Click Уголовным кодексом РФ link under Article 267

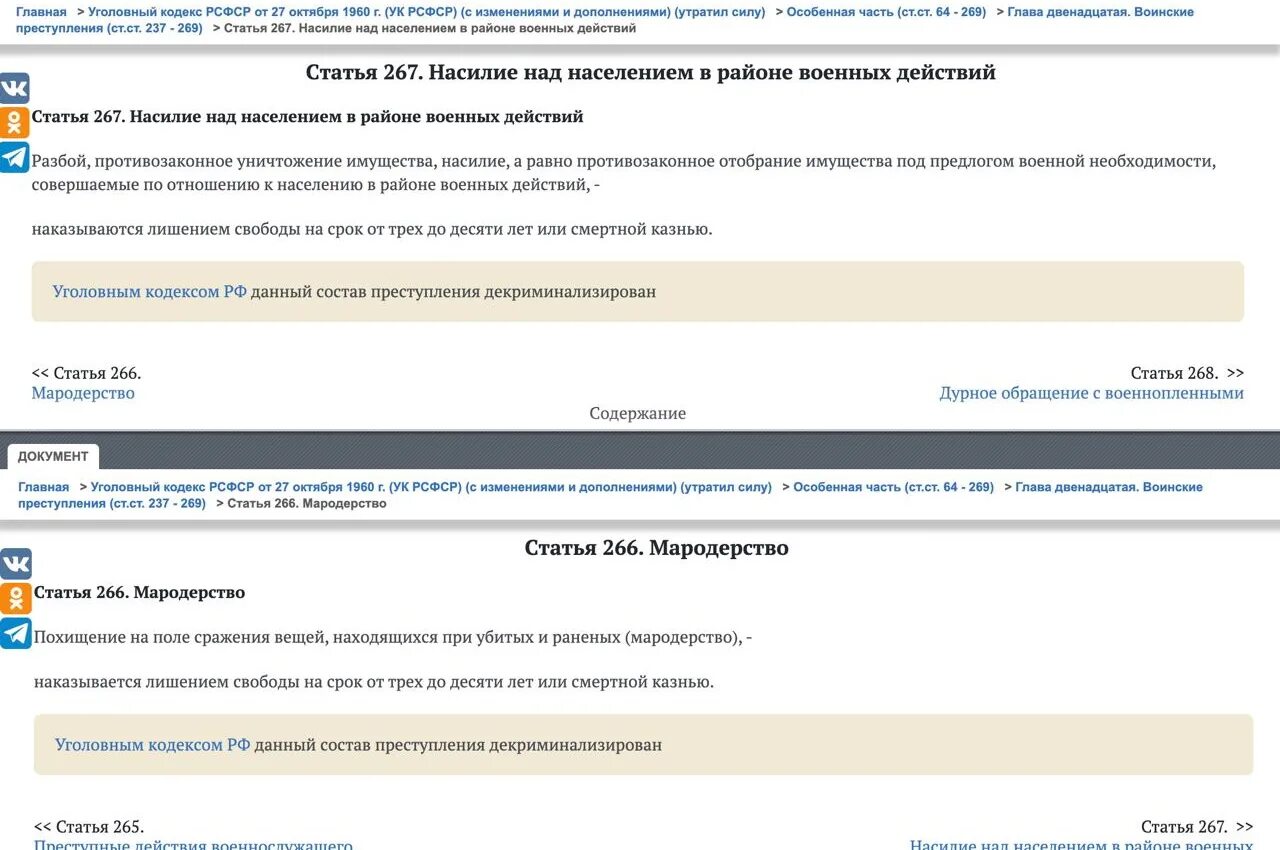pos(150,292)
